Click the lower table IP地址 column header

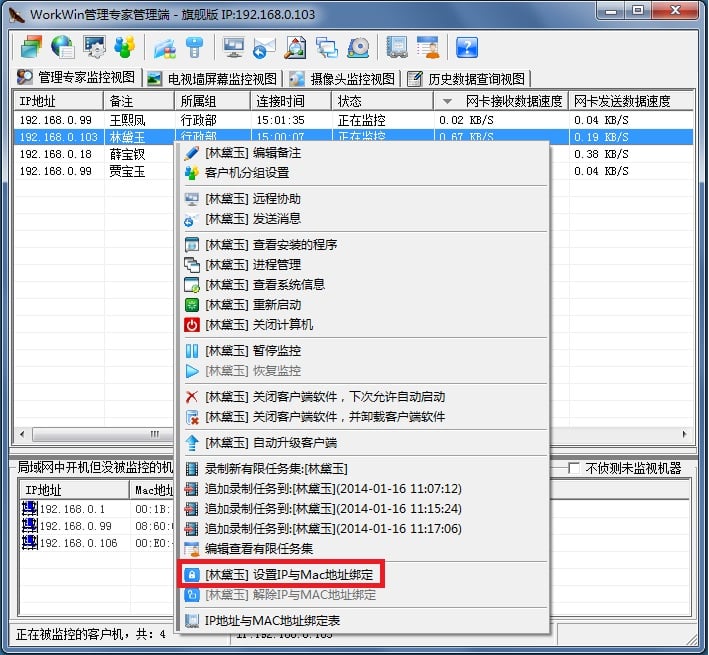tap(75, 490)
